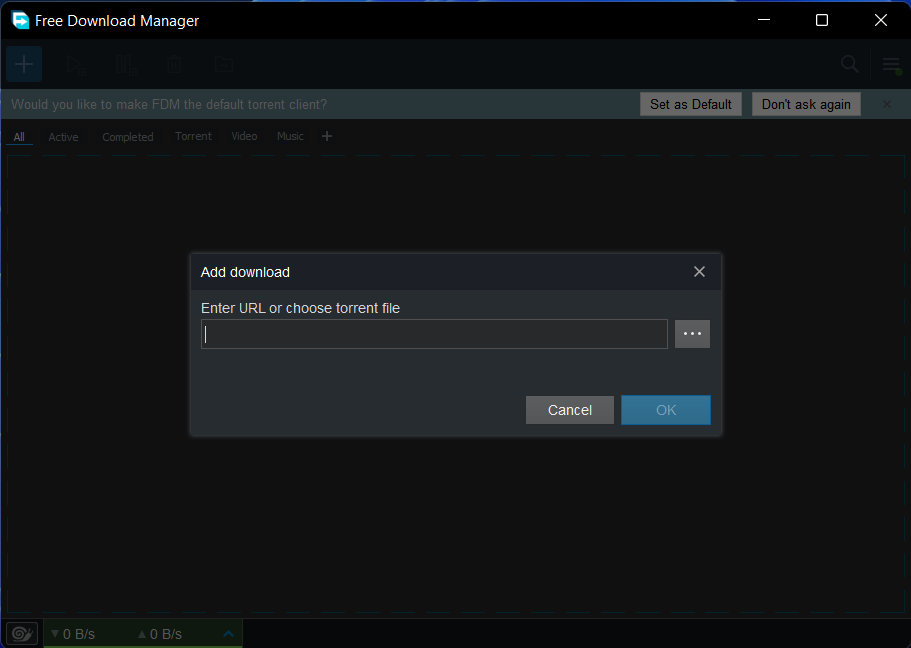Viewport: 911px width, 648px height.
Task: Expand the speed panel chevron
Action: point(228,633)
